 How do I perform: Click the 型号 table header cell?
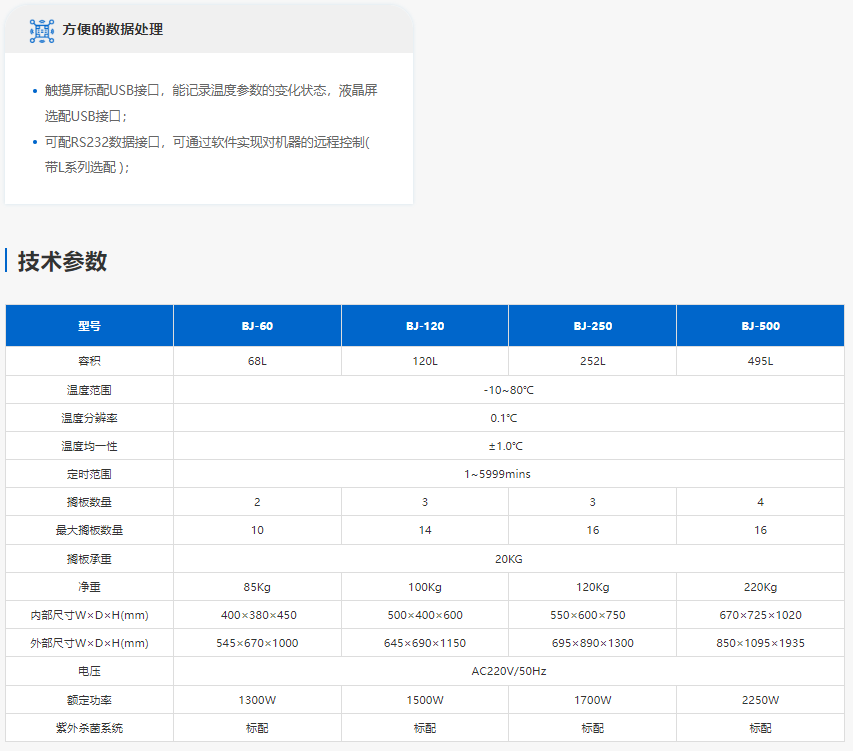pos(89,326)
